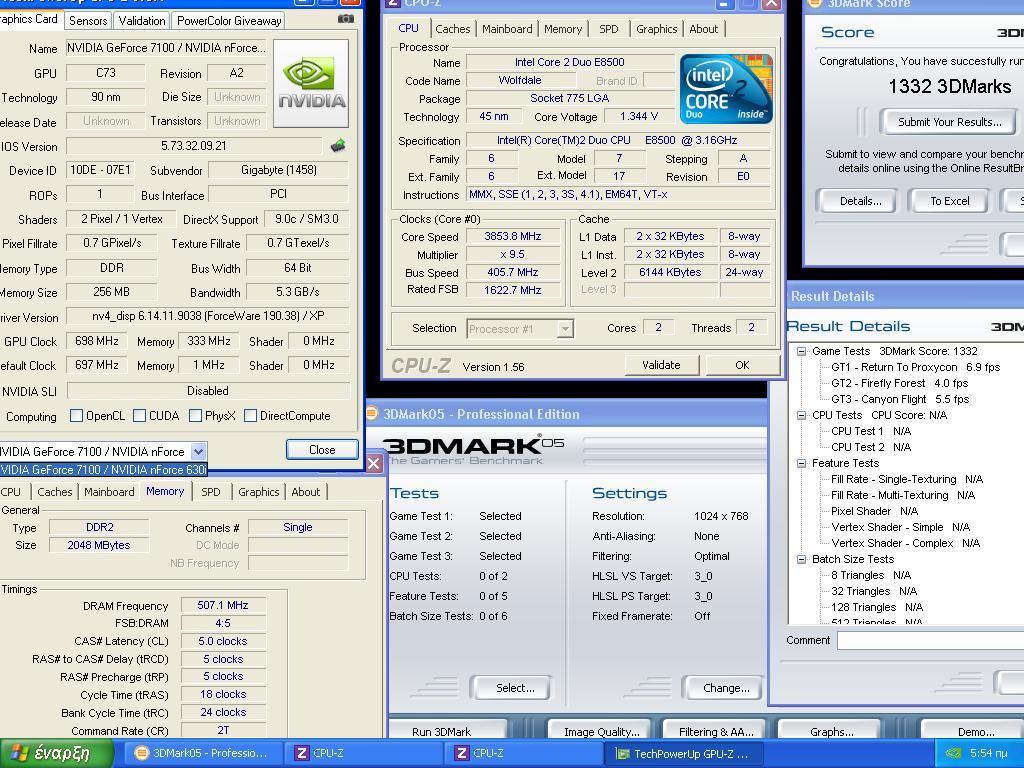This screenshot has width=1024, height=768.
Task: Switch to Caches tab in lower CPU-Z
Action: (x=54, y=492)
